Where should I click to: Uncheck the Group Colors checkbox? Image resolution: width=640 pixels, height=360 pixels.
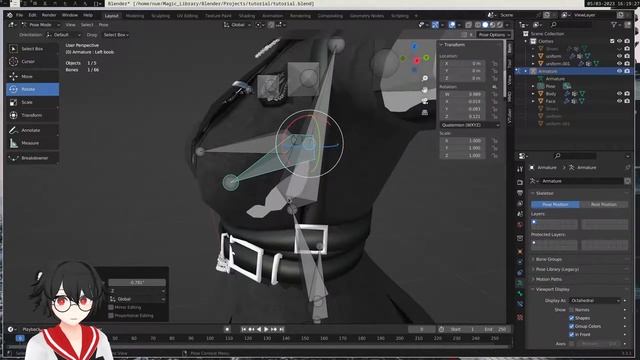click(x=571, y=326)
